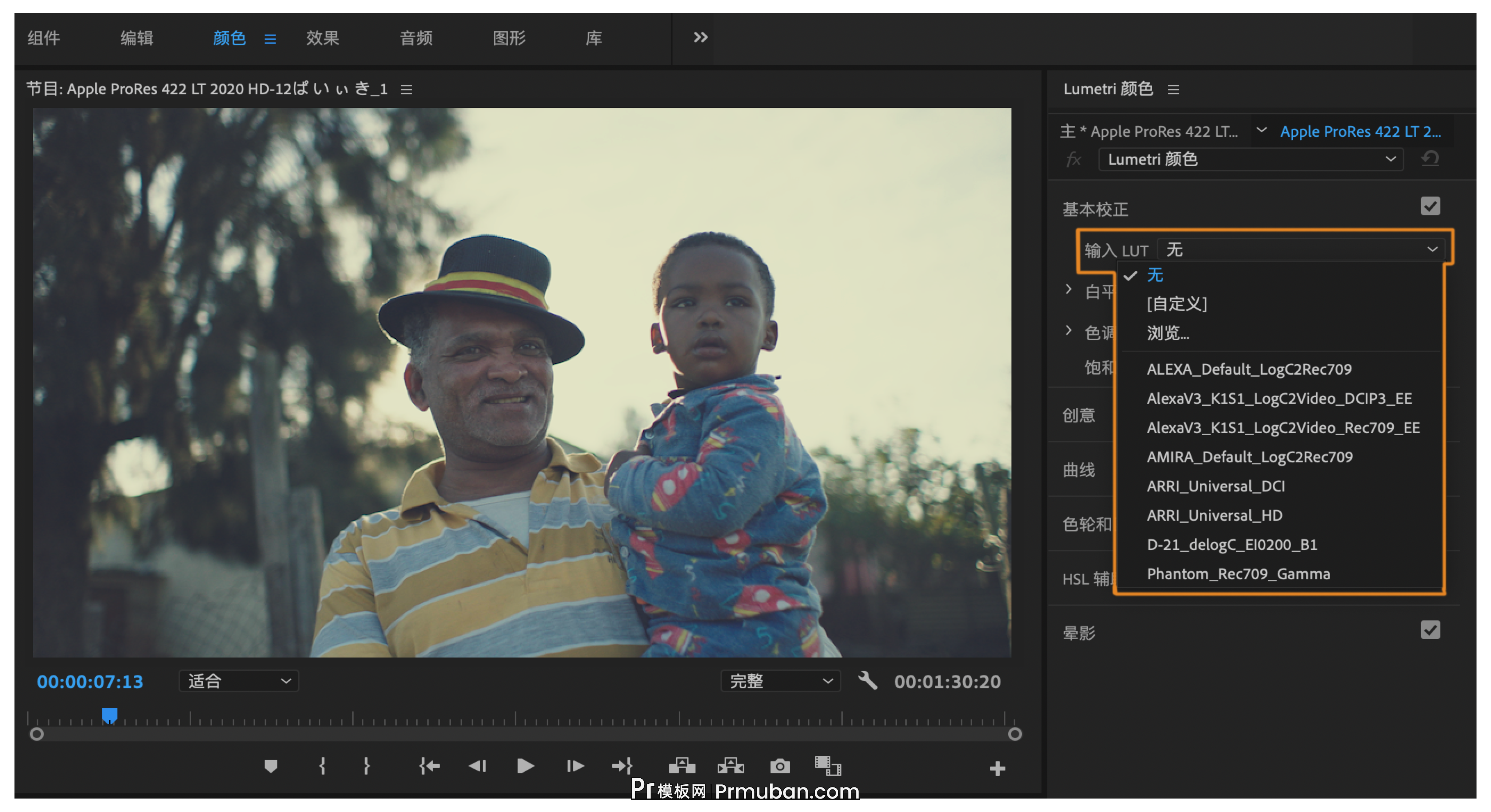The height and width of the screenshot is (812, 1491).
Task: Open program monitor panel menu
Action: tap(407, 90)
